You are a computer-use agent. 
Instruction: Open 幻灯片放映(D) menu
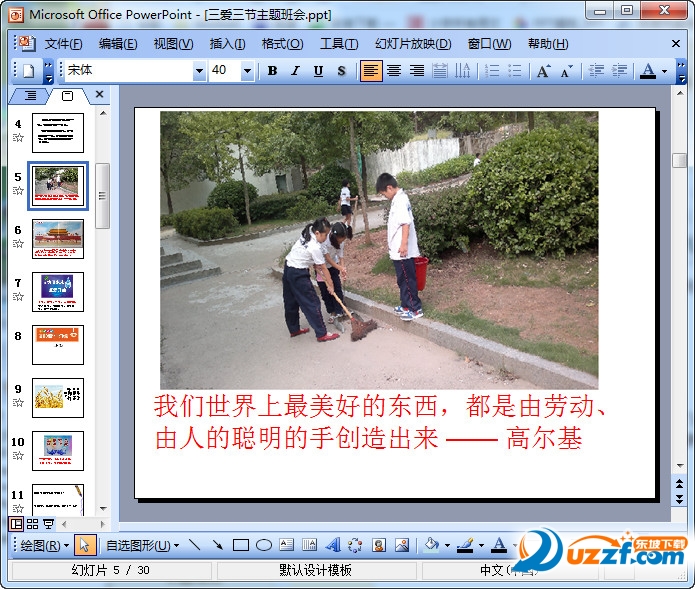(x=413, y=44)
